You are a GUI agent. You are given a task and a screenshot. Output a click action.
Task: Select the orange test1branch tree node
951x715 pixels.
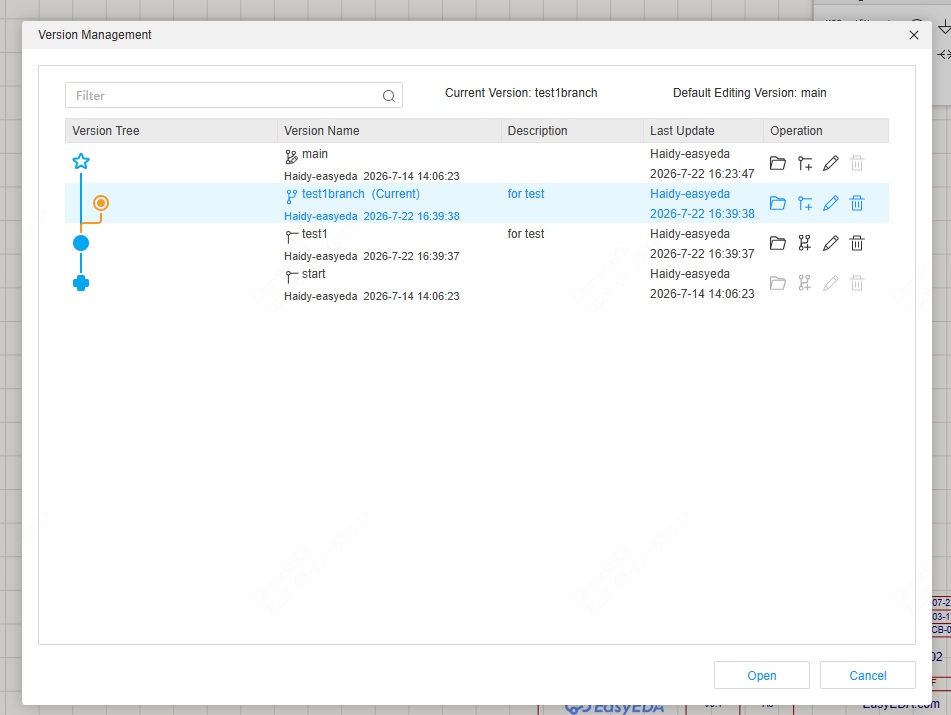101,203
